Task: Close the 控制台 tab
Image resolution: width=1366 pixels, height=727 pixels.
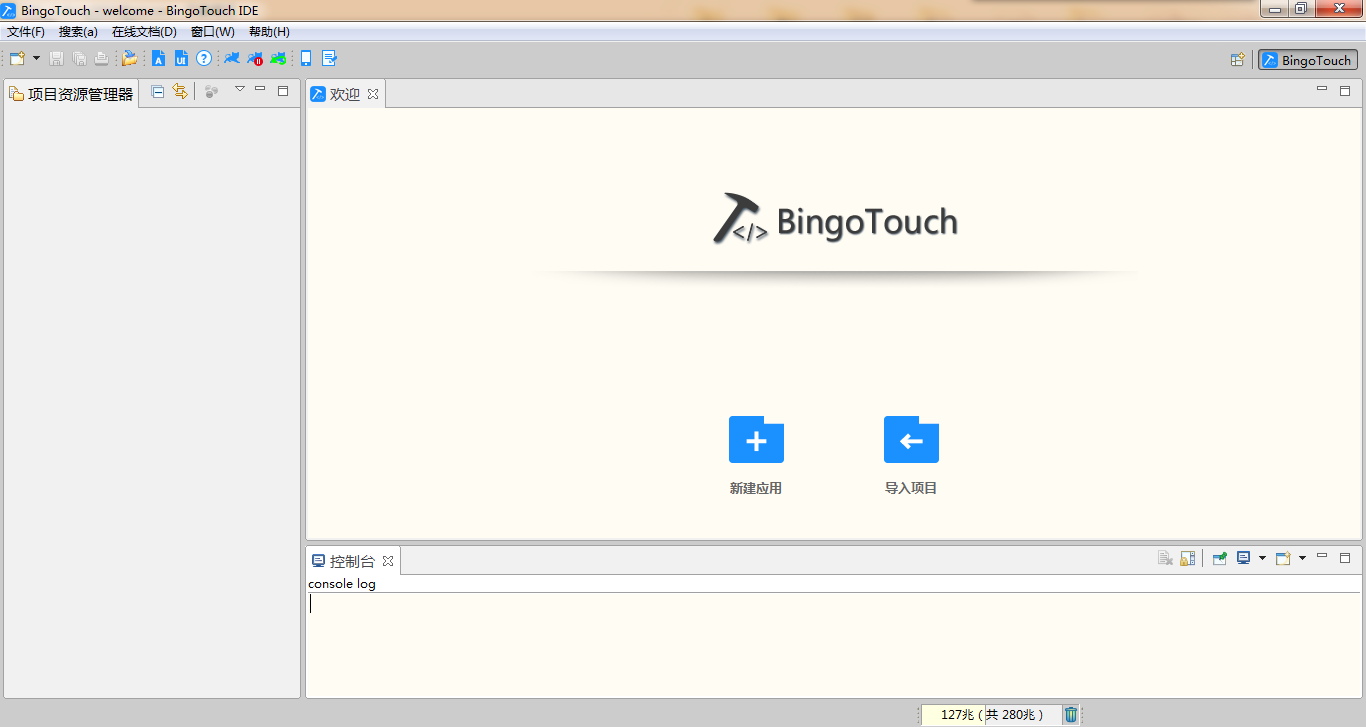Action: click(388, 561)
